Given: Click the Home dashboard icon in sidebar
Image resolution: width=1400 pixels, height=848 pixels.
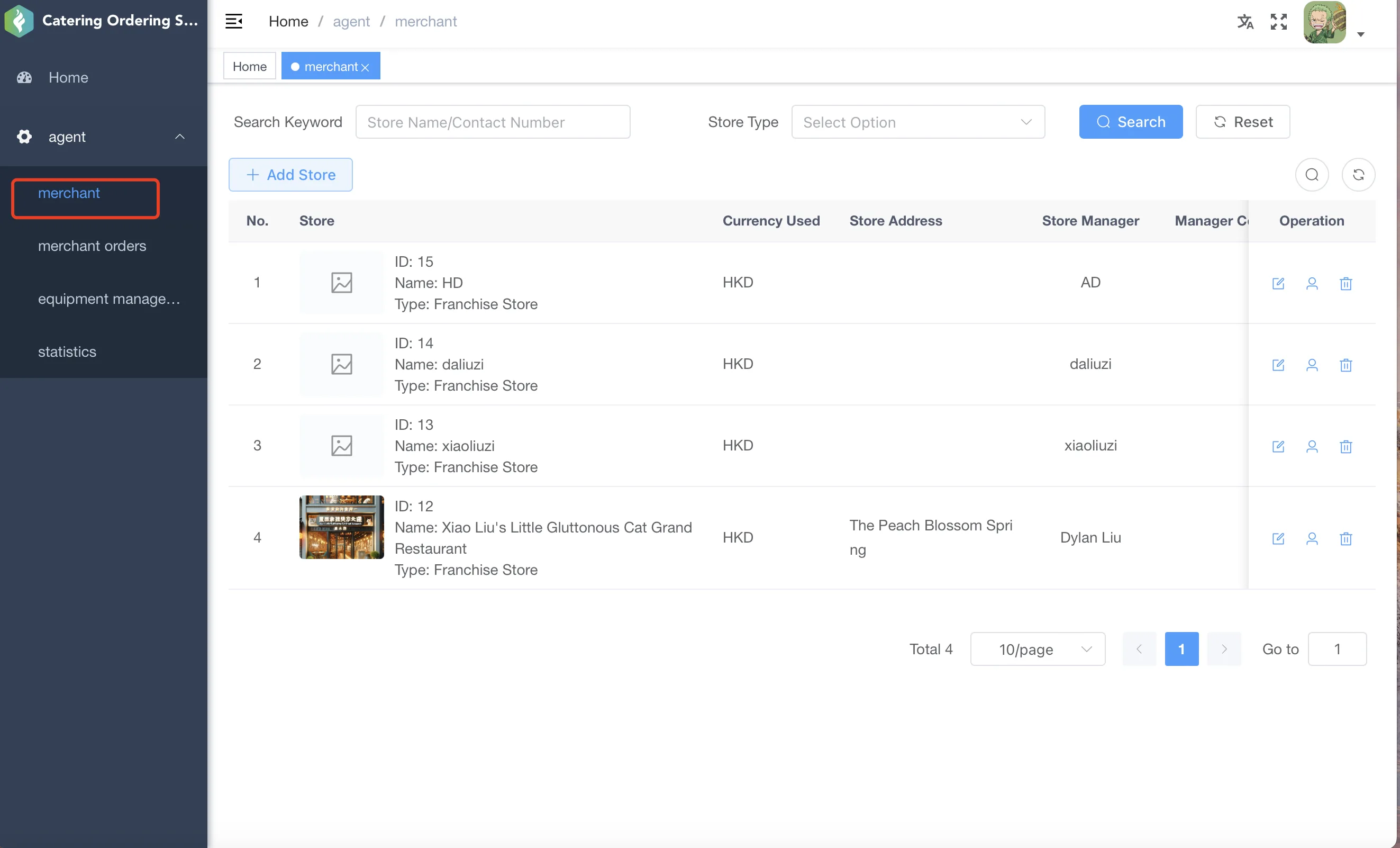Looking at the screenshot, I should coord(24,77).
